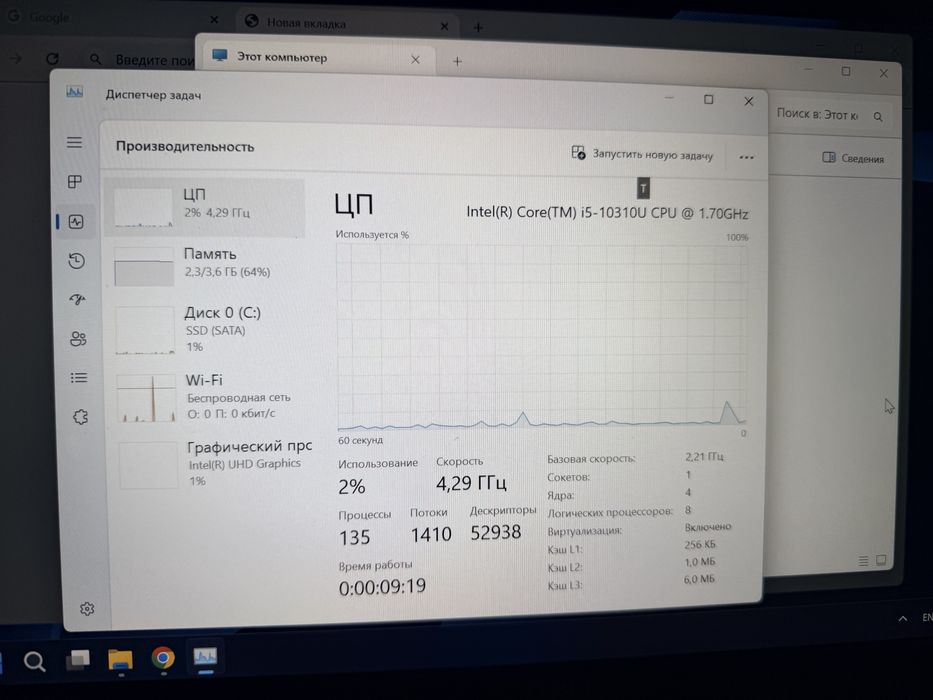Viewport: 933px width, 700px height.
Task: Open Google Chrome from taskbar
Action: pyautogui.click(x=162, y=658)
